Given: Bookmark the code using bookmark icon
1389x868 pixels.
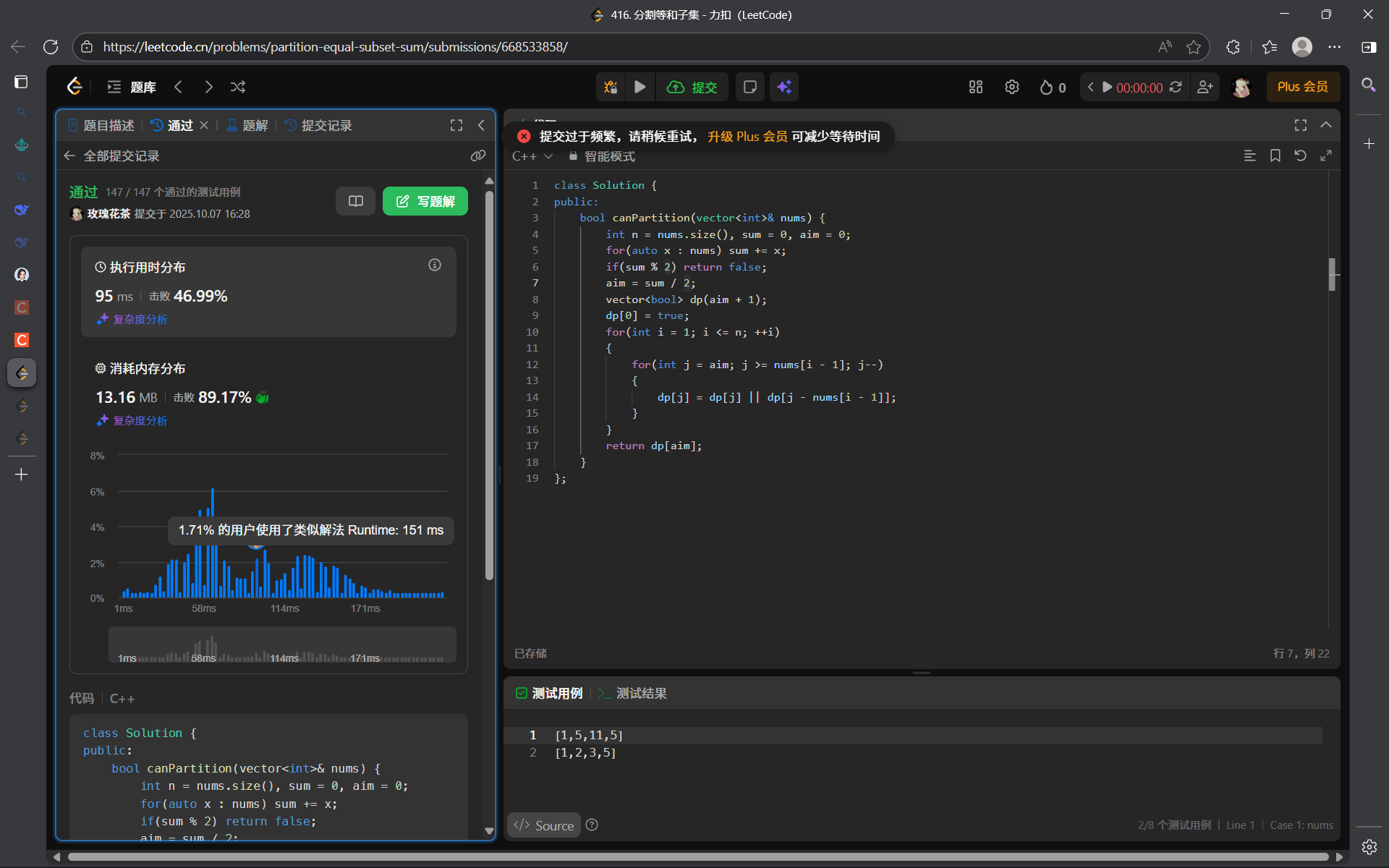Looking at the screenshot, I should click(1275, 156).
